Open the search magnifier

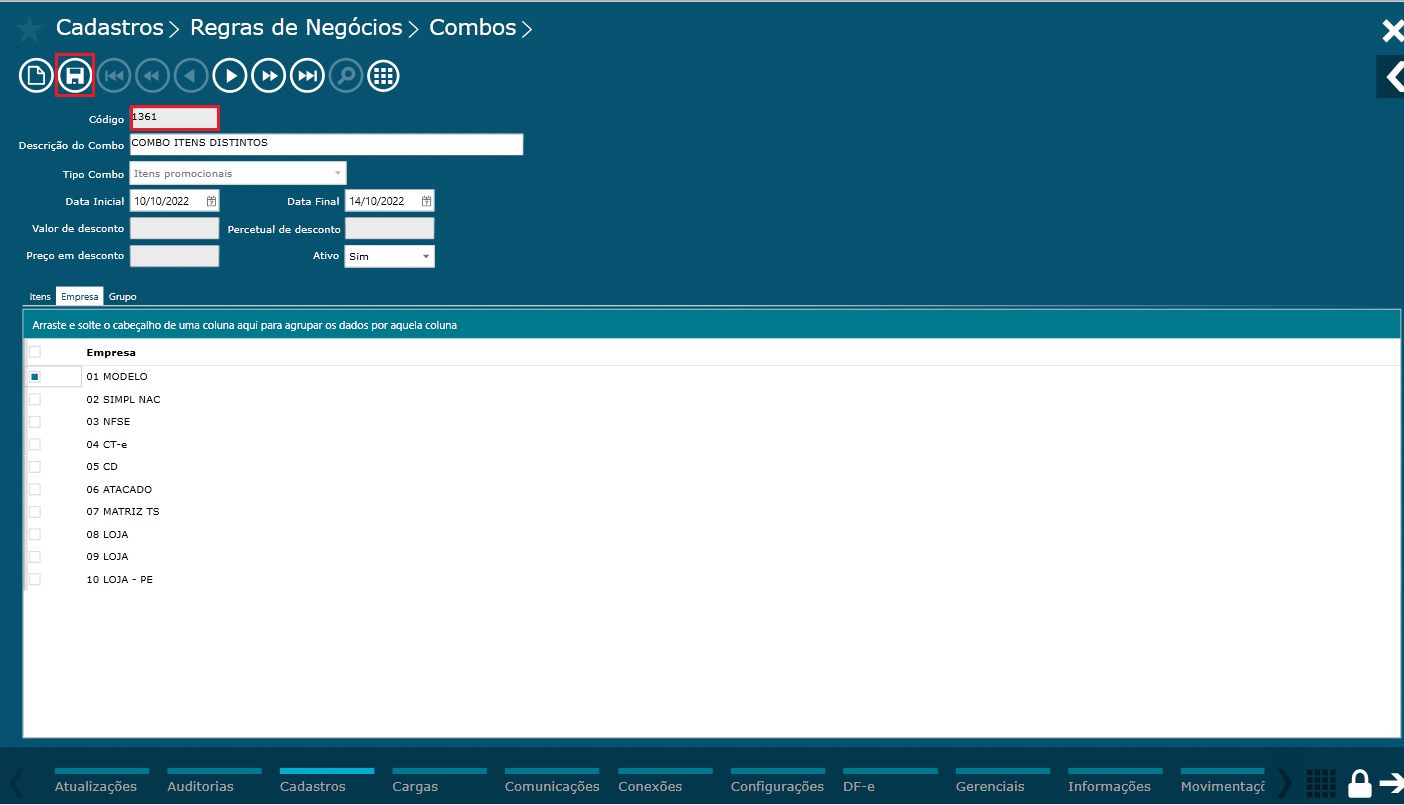(x=346, y=75)
